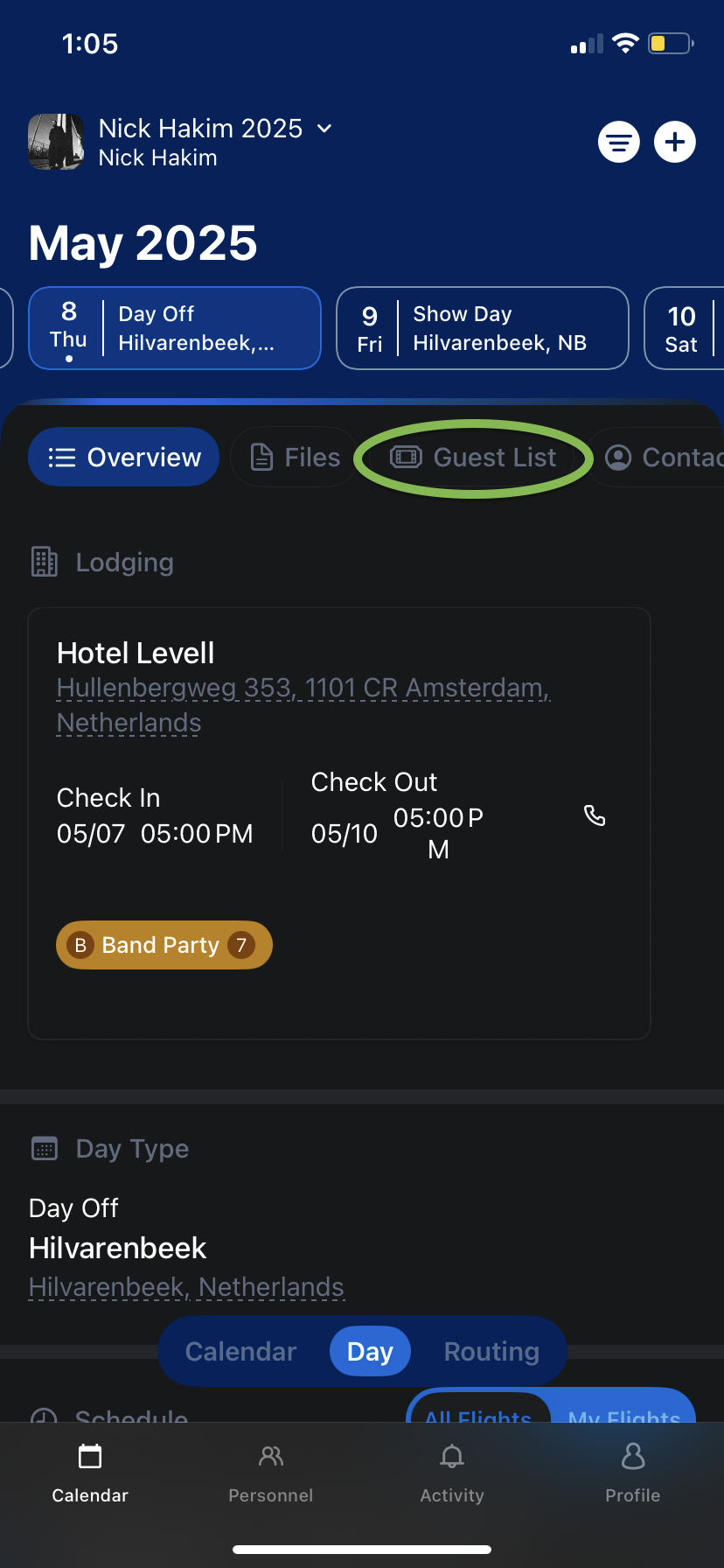Tap the filter icon in header
The height and width of the screenshot is (1568, 724).
pos(619,142)
